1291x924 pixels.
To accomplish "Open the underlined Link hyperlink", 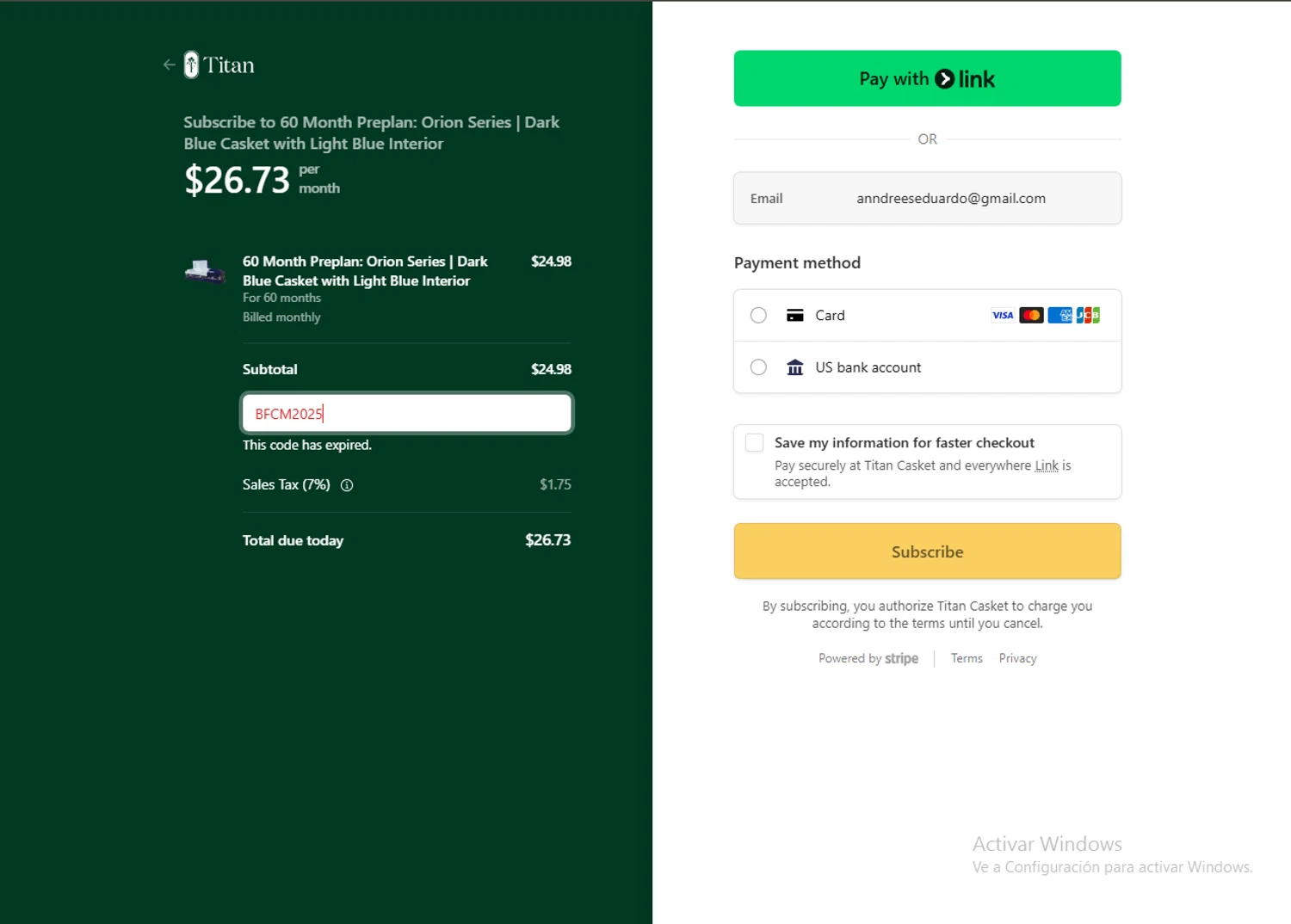I will 1047,465.
